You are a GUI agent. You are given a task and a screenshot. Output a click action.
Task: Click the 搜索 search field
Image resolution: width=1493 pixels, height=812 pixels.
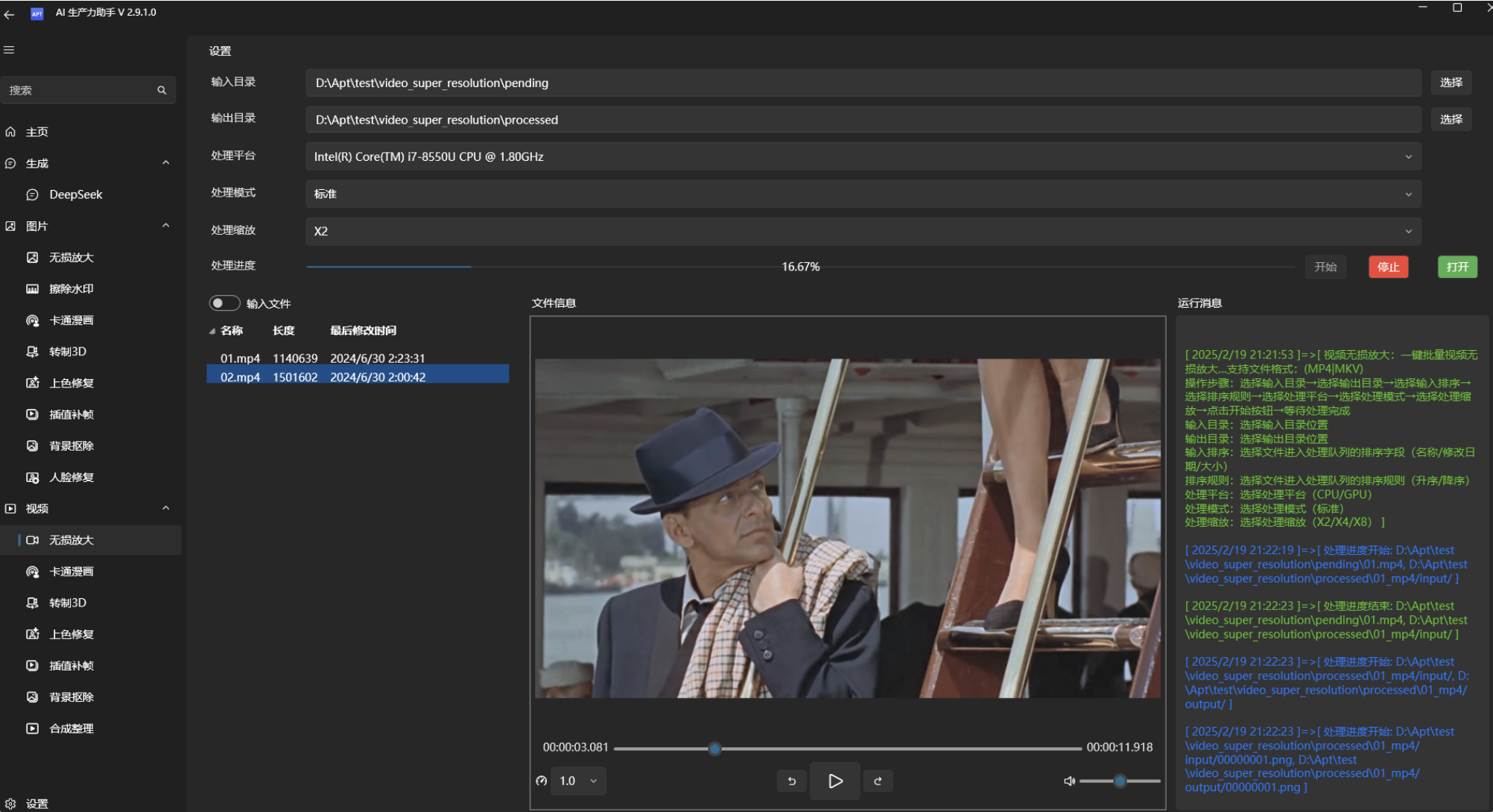point(88,90)
